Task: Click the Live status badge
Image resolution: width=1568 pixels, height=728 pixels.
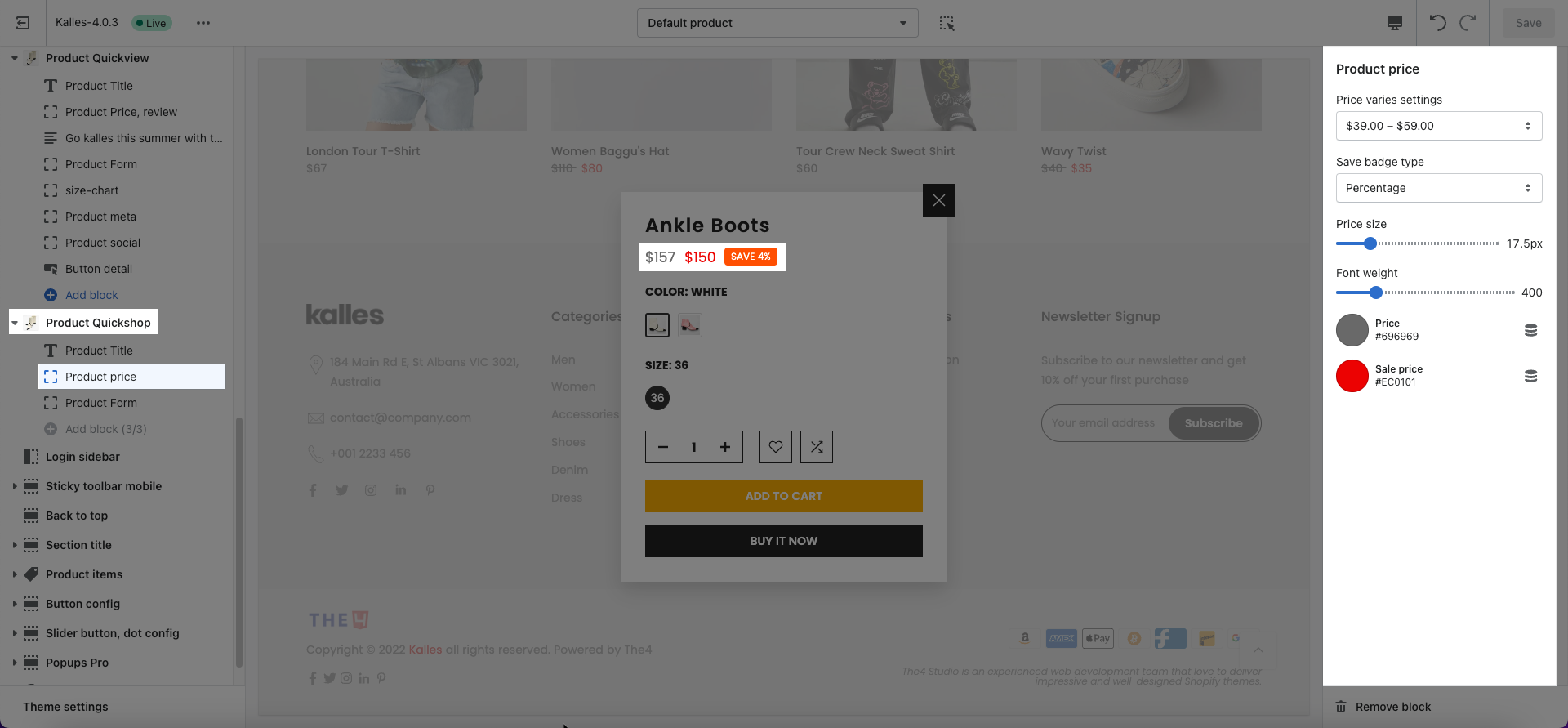Action: click(x=152, y=23)
